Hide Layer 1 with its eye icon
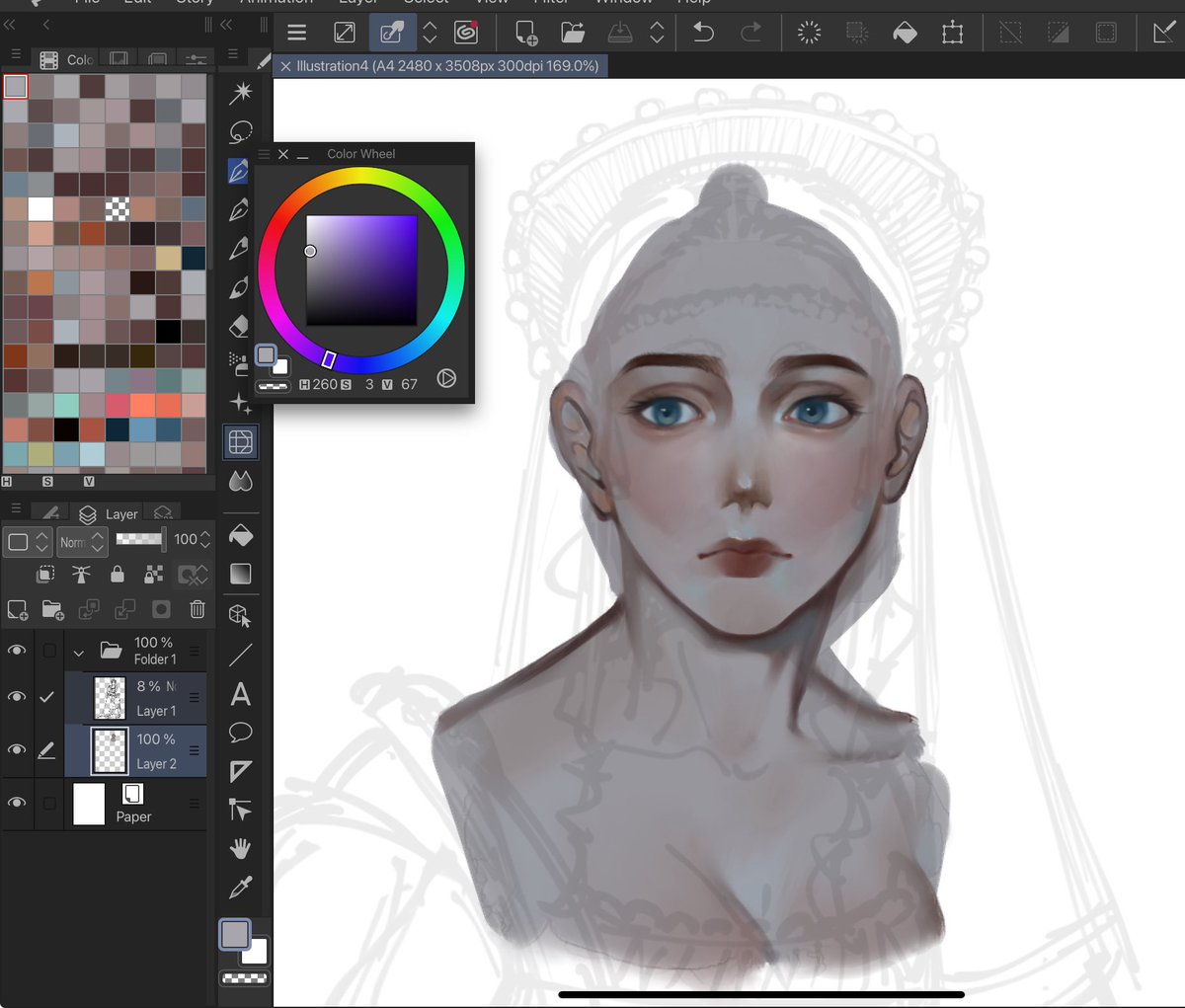This screenshot has height=1008, width=1185. (x=17, y=697)
